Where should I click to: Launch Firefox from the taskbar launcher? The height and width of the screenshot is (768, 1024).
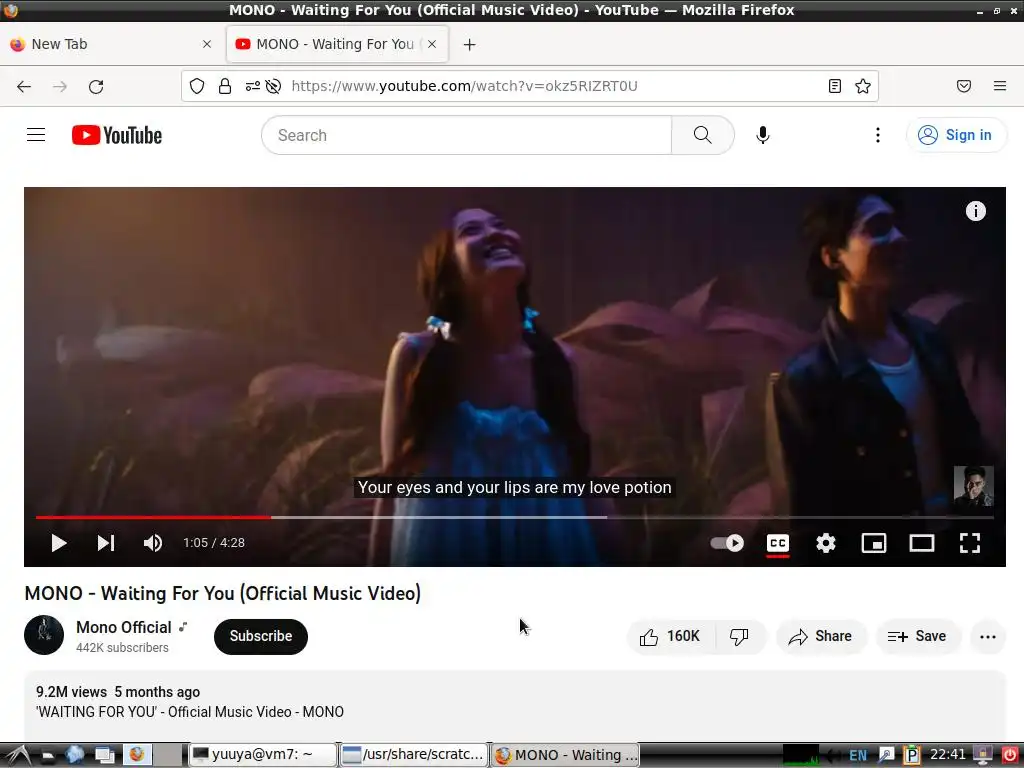coord(137,754)
